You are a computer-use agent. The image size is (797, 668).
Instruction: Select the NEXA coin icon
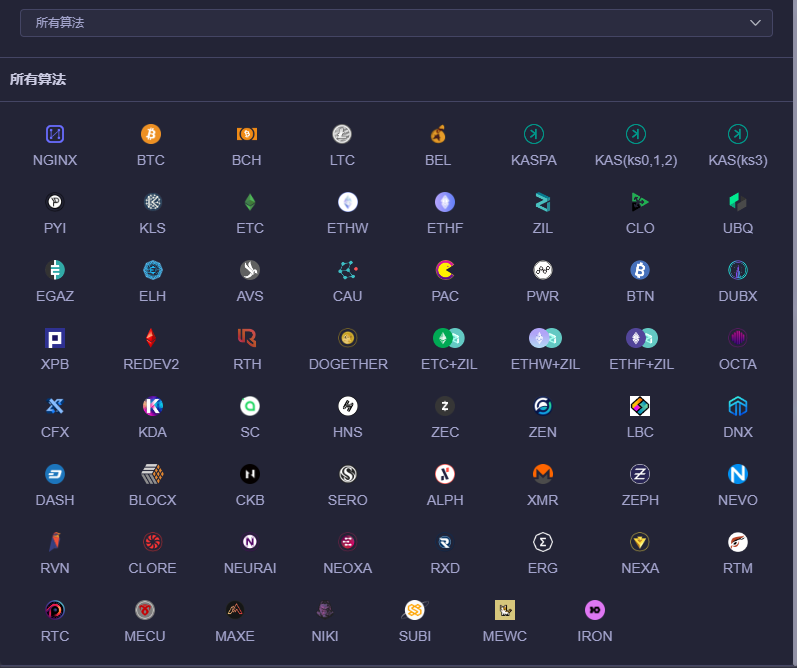click(640, 542)
